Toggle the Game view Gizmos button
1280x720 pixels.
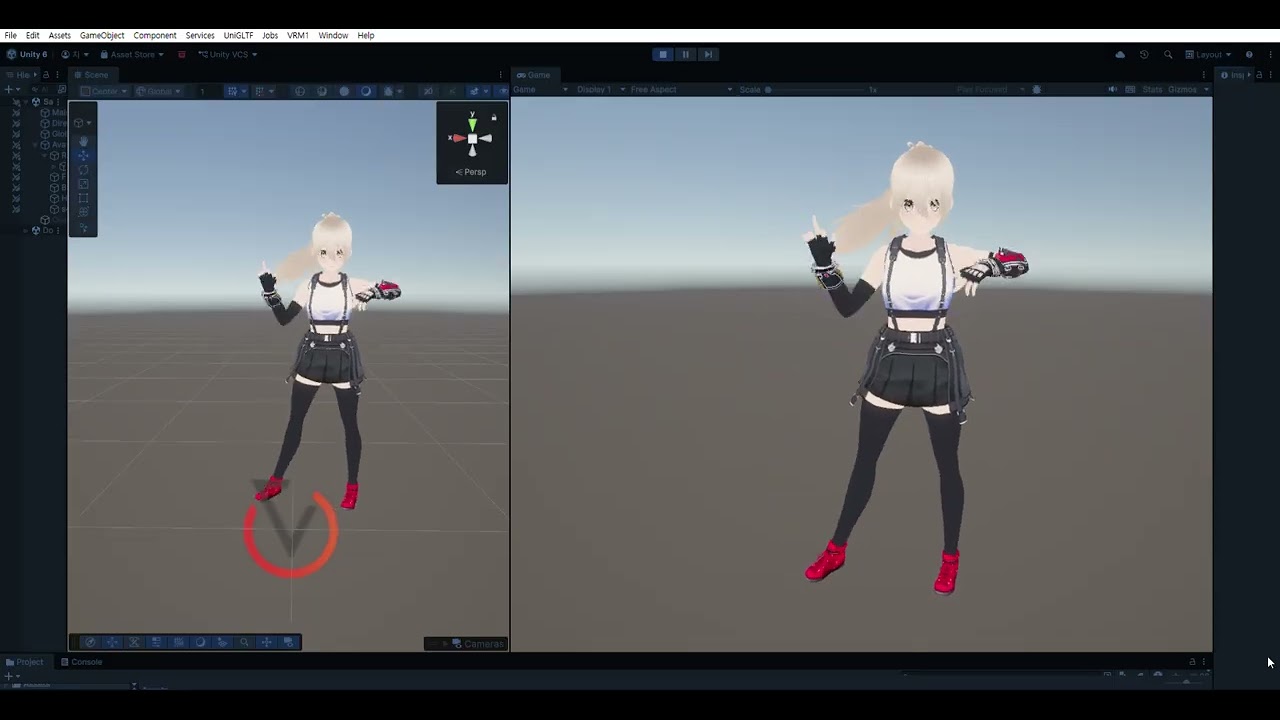coord(1182,89)
